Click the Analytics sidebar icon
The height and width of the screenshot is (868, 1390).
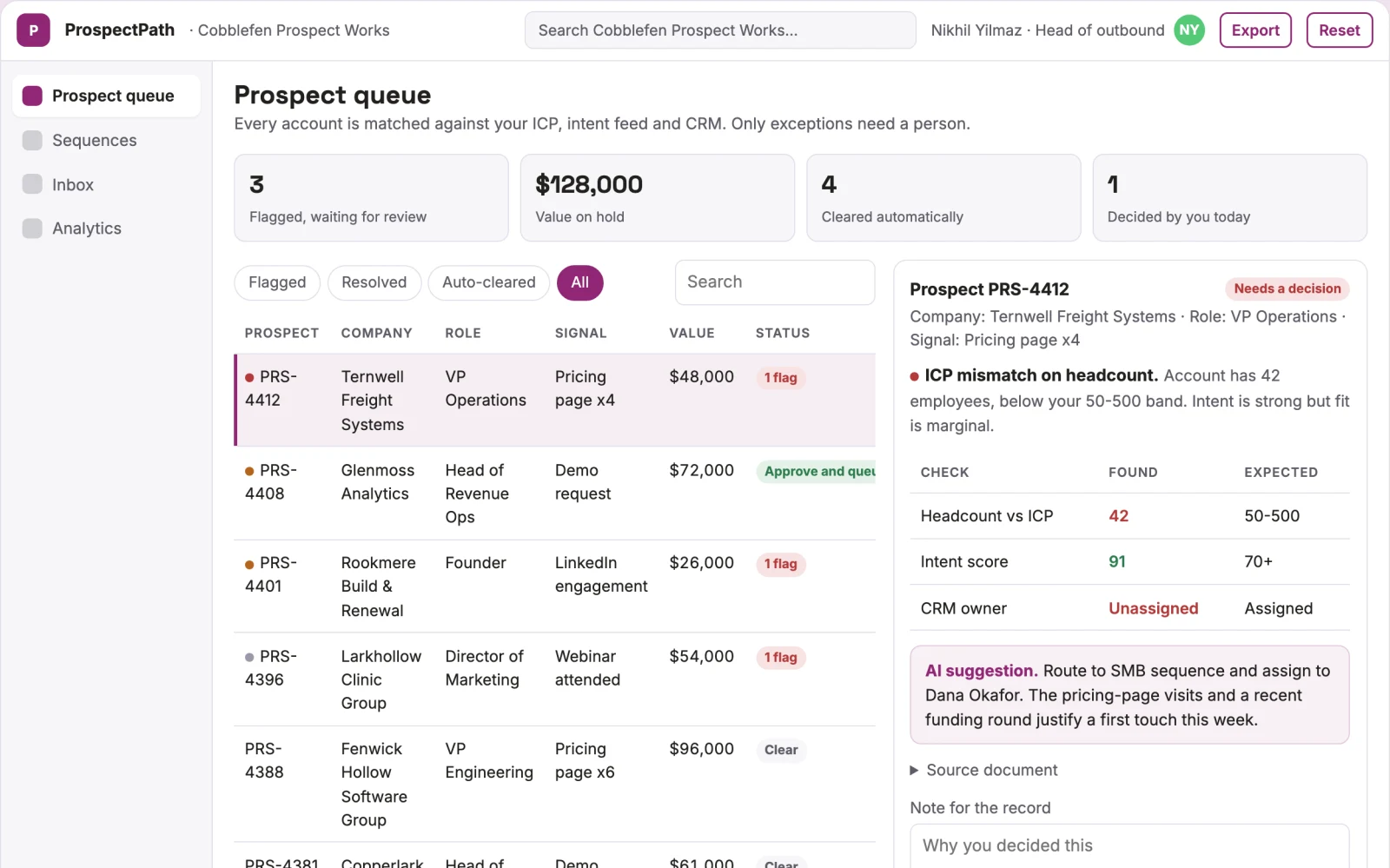pyautogui.click(x=32, y=229)
